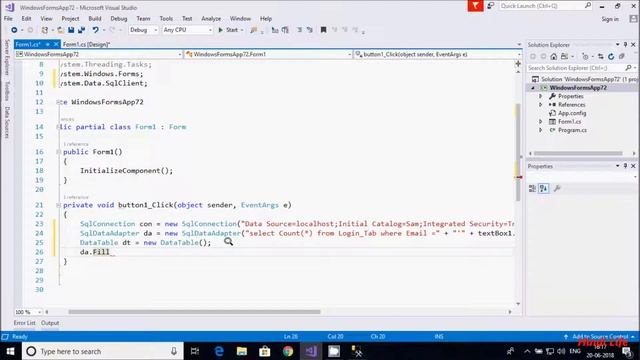Open the Tools menu
Image resolution: width=640 pixels, height=360 pixels.
pyautogui.click(x=166, y=19)
